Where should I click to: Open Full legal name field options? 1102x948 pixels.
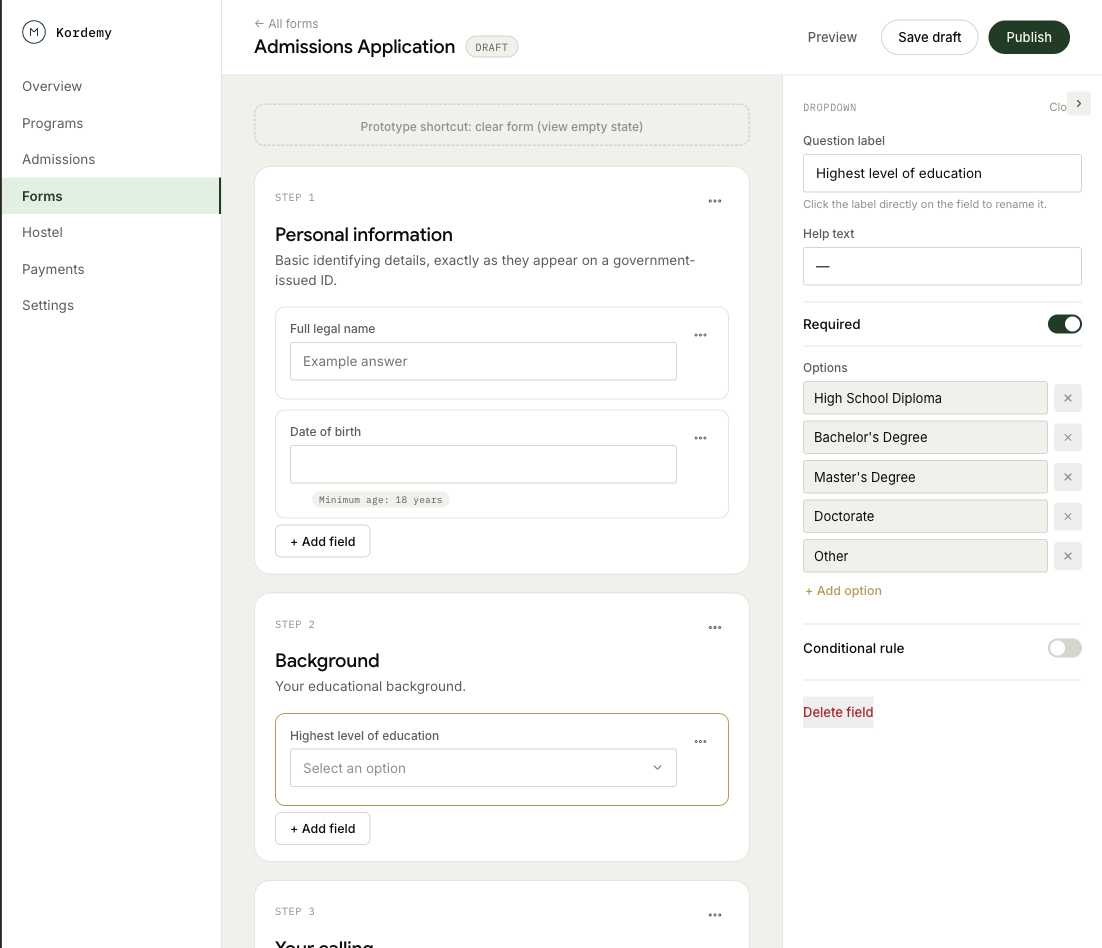[701, 335]
